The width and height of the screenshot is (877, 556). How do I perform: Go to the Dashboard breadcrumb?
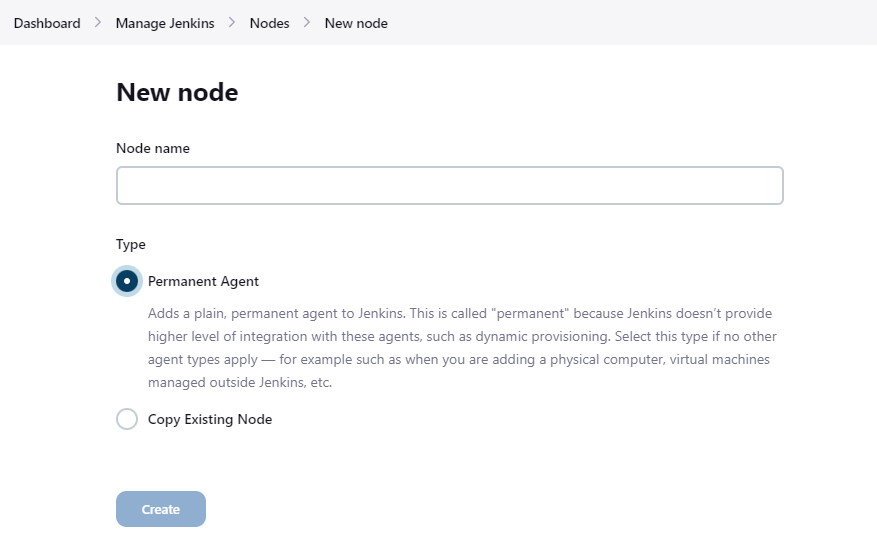47,23
